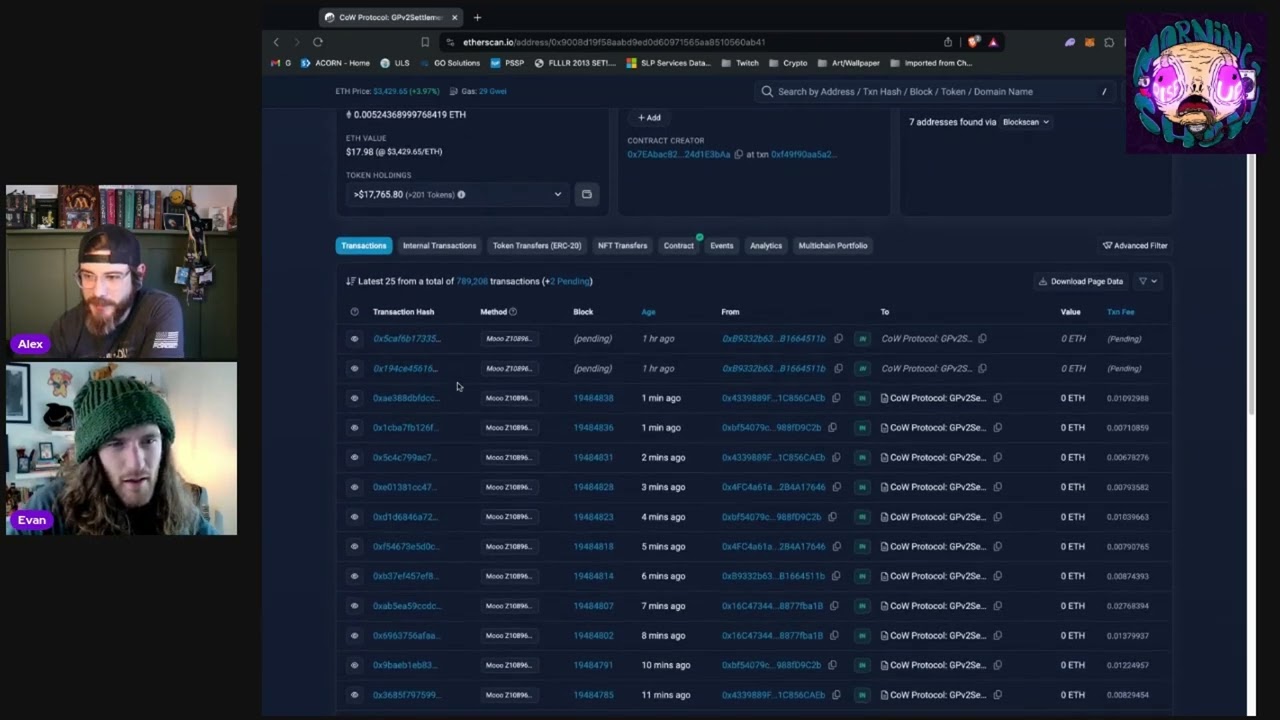This screenshot has width=1280, height=720.
Task: Preview transaction 0xab5ea59ccdc with eye icon
Action: 354,606
